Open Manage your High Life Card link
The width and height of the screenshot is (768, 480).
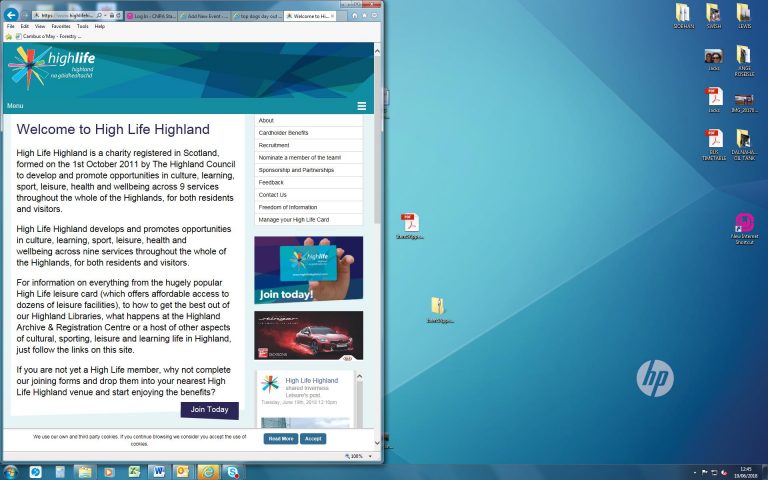click(x=309, y=220)
